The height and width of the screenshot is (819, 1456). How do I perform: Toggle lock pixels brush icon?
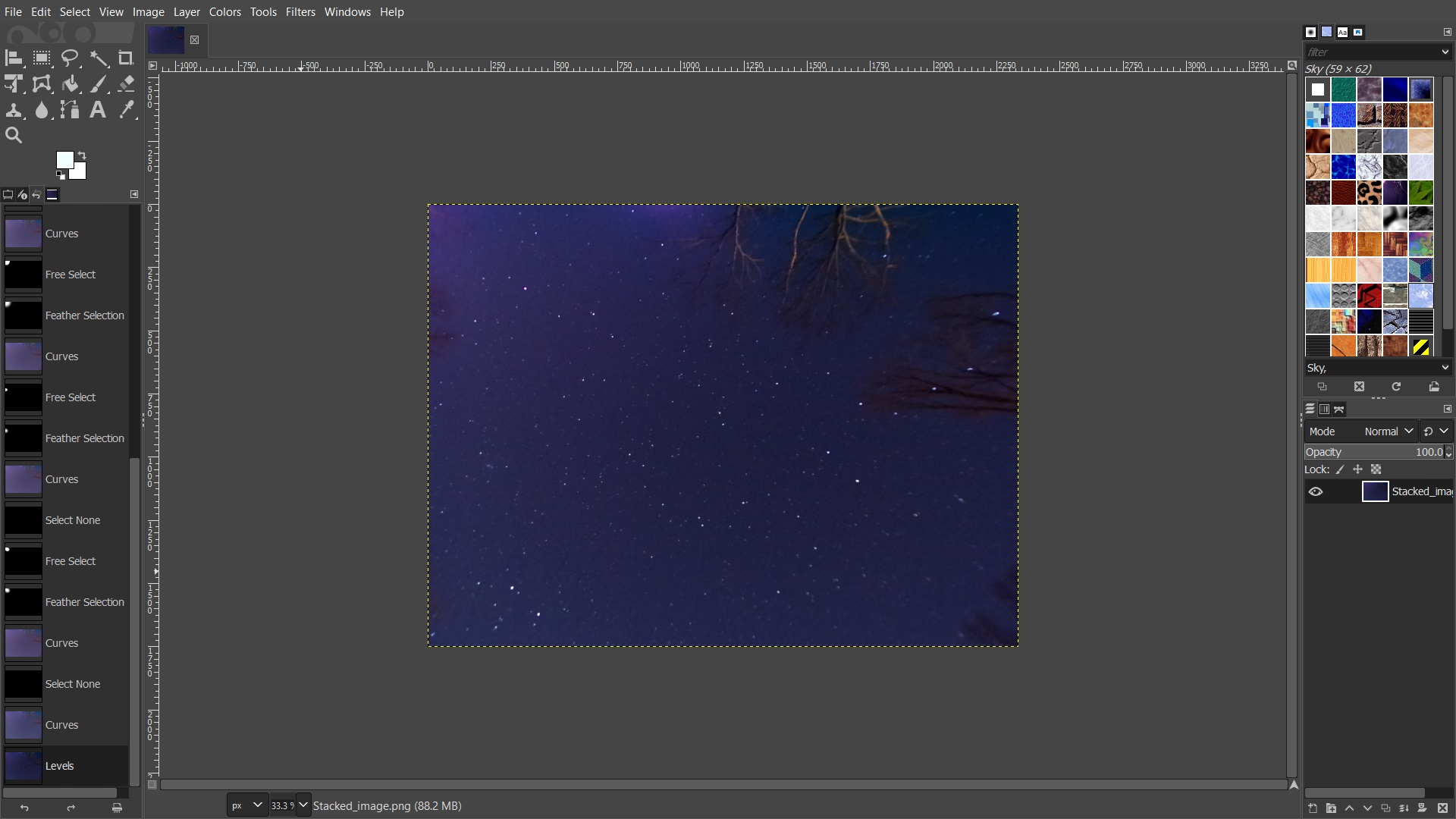click(x=1340, y=469)
